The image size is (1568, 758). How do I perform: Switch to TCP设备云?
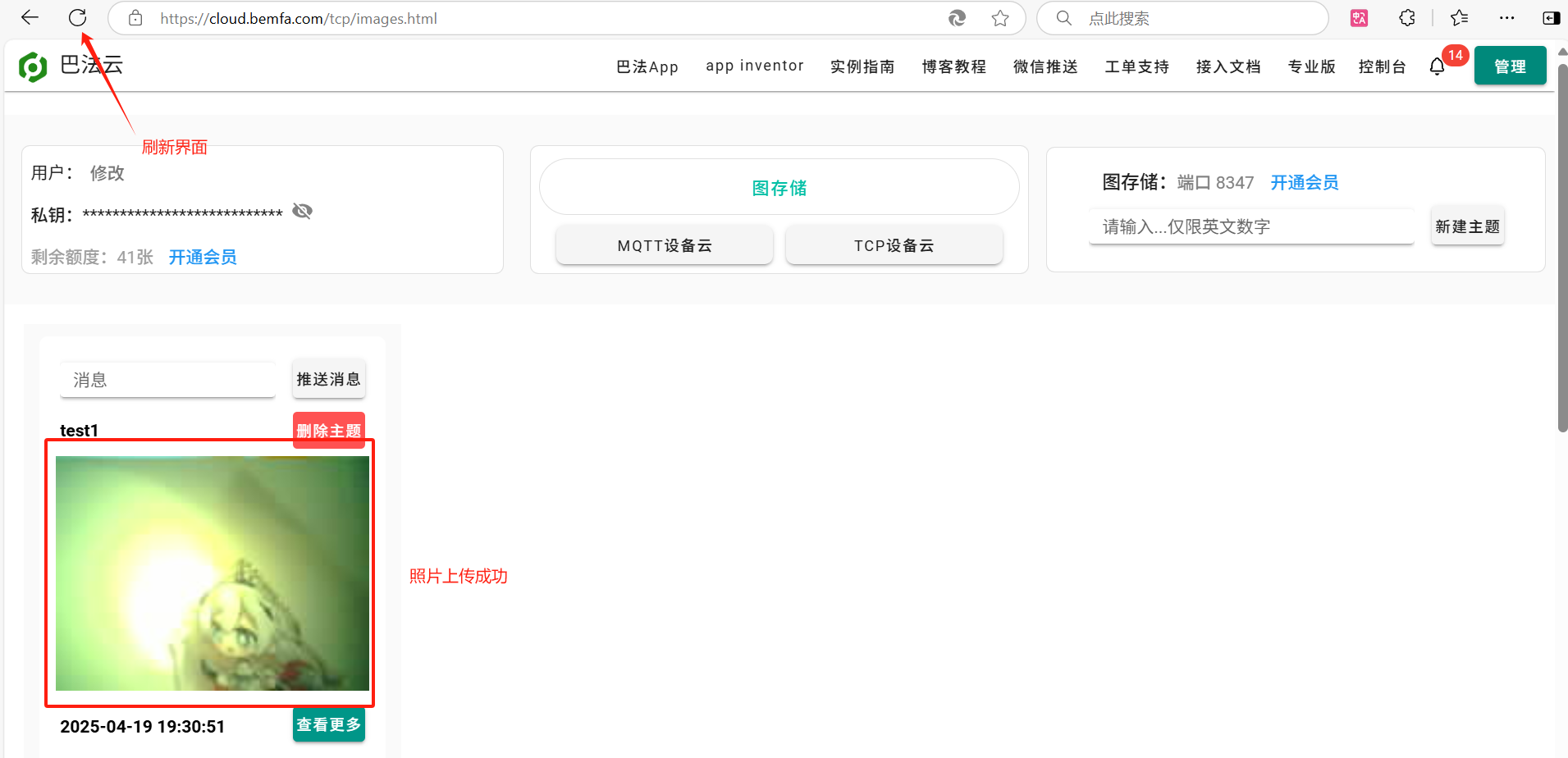894,245
